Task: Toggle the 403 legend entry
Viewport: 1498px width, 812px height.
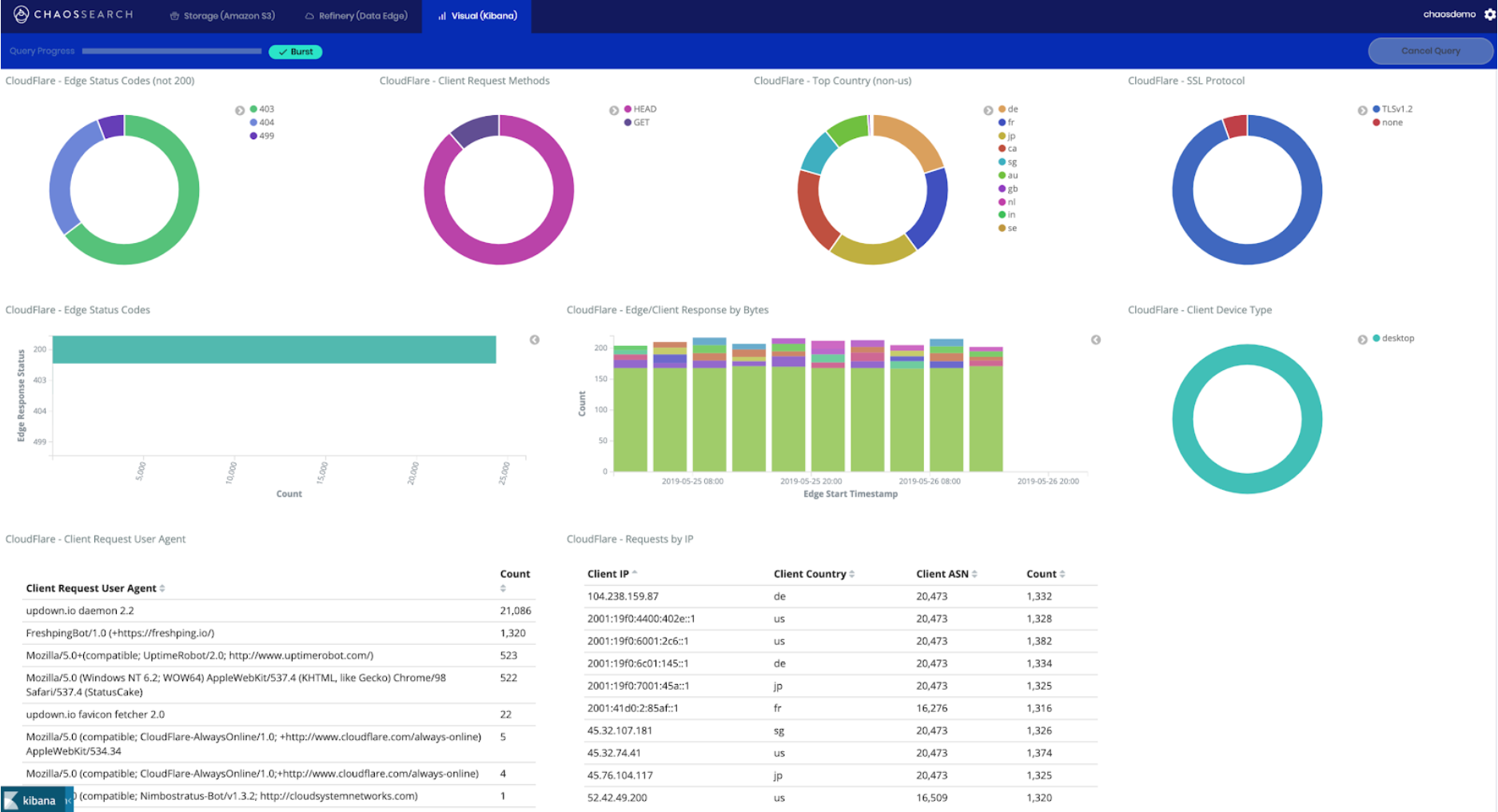Action: (x=261, y=109)
